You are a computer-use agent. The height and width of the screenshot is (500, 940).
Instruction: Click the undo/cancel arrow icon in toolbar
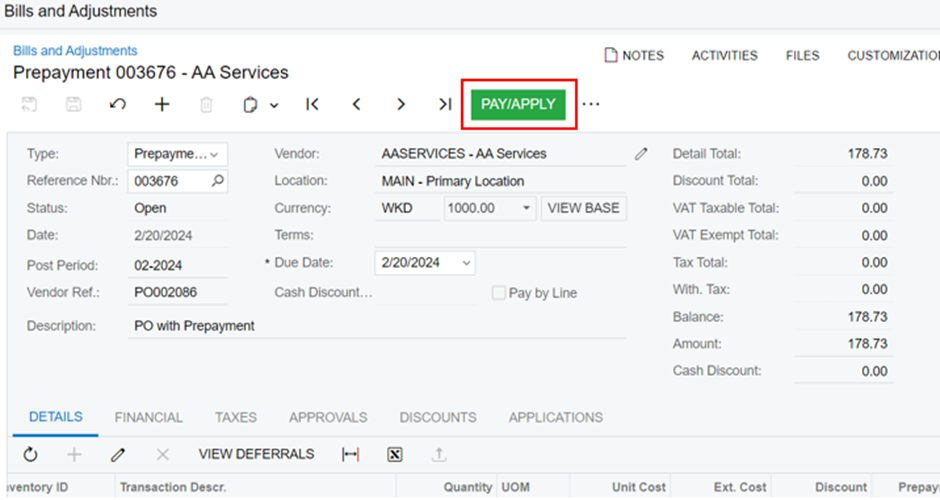[x=118, y=104]
